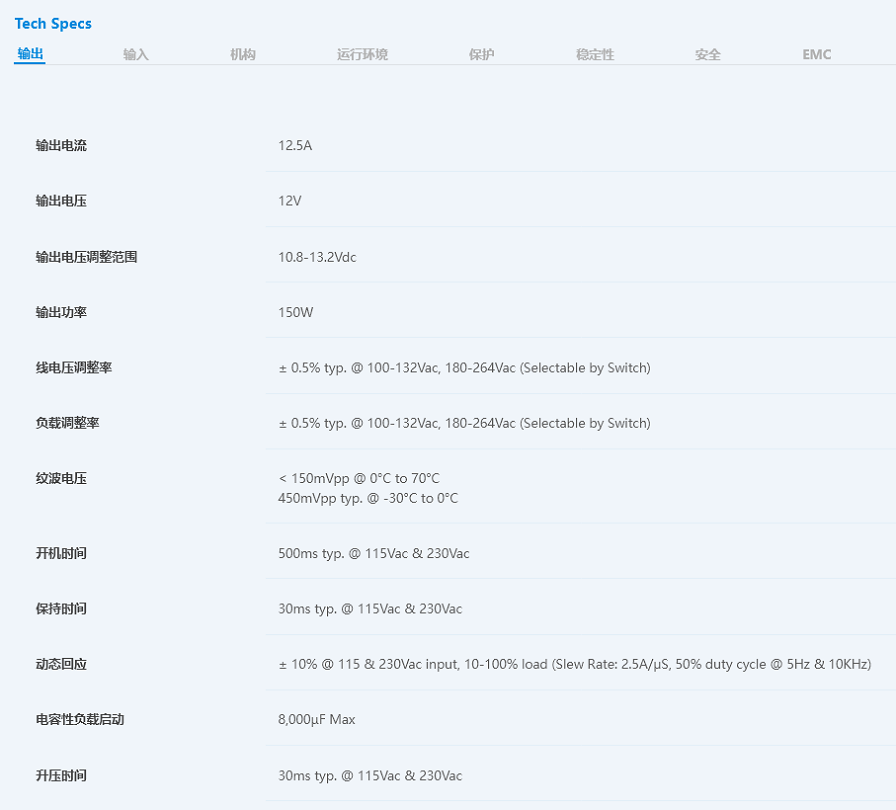This screenshot has height=810, width=896.
Task: Open the 保护 tab
Action: click(x=481, y=54)
